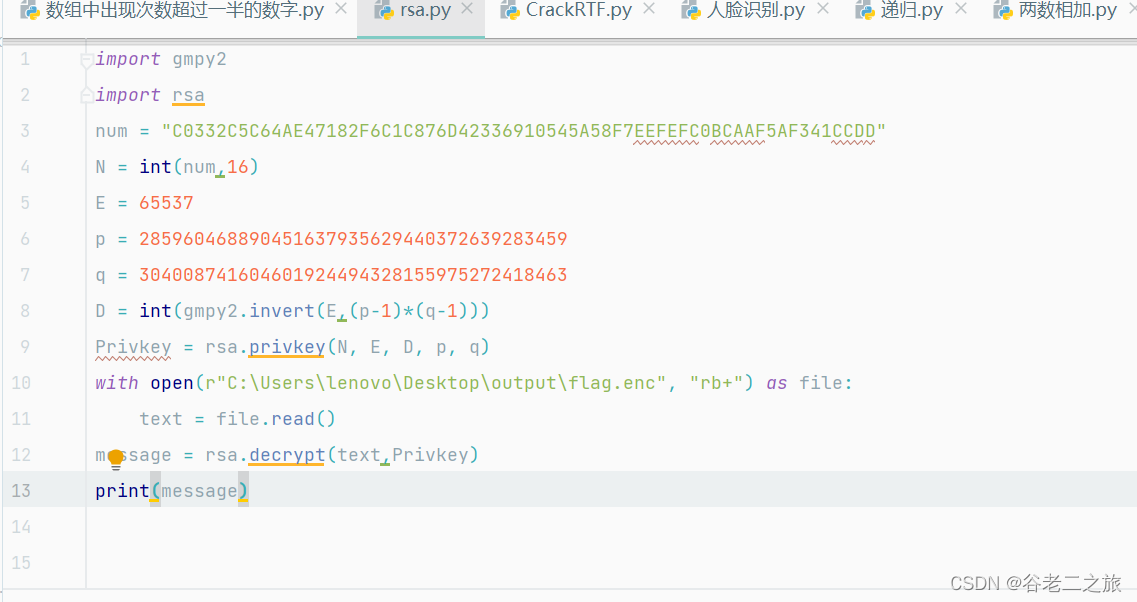1137x602 pixels.
Task: Collapse the code fold marker on line 2
Action: (x=86, y=93)
